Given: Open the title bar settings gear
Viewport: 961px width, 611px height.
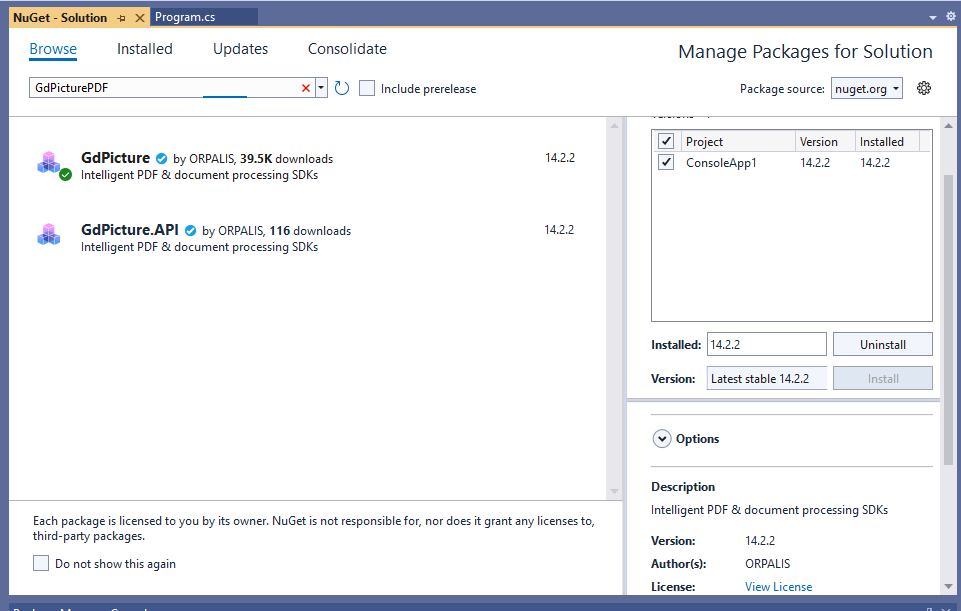Looking at the screenshot, I should coord(950,16).
